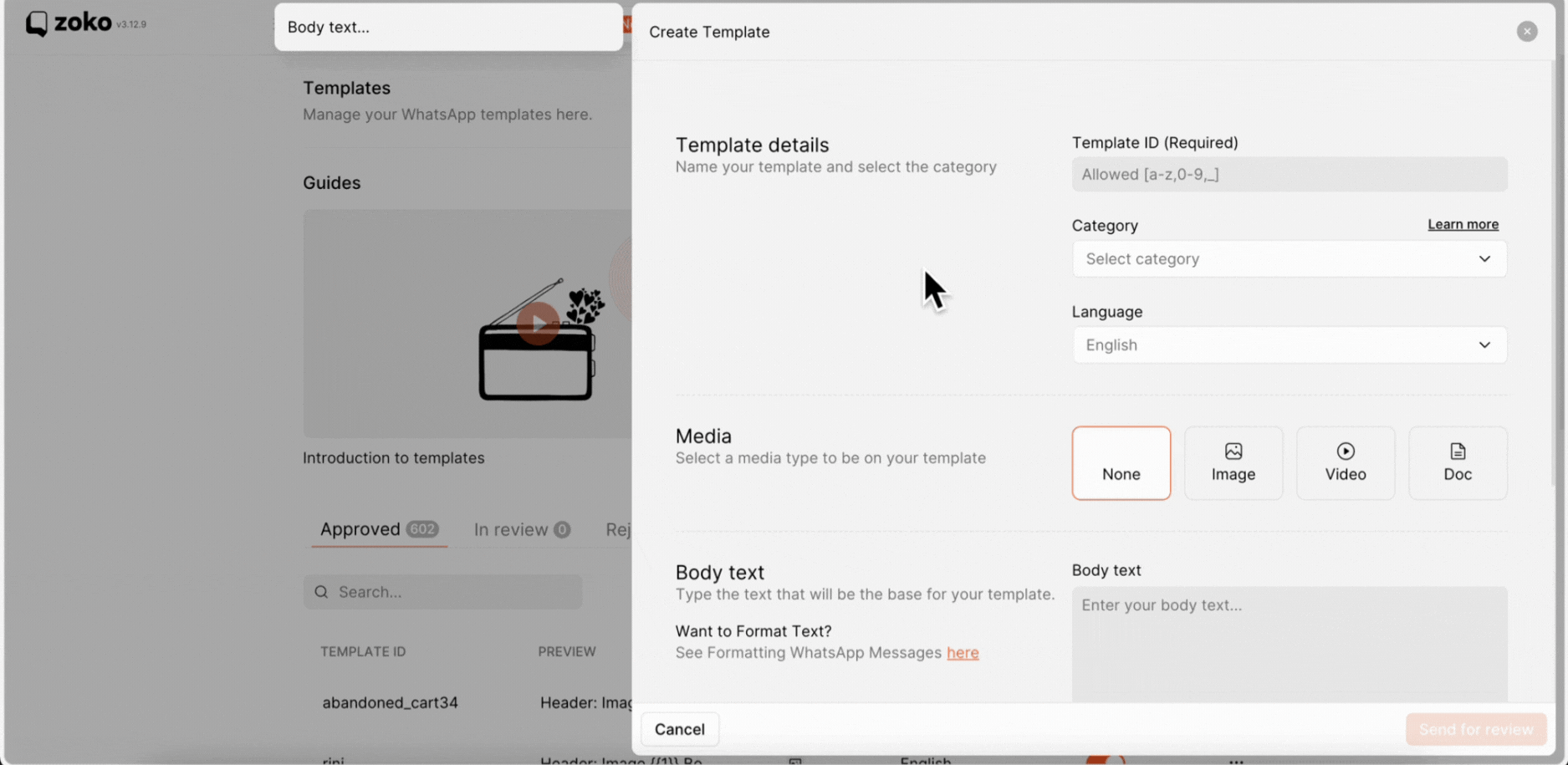Open the Select category dropdown

(x=1289, y=259)
